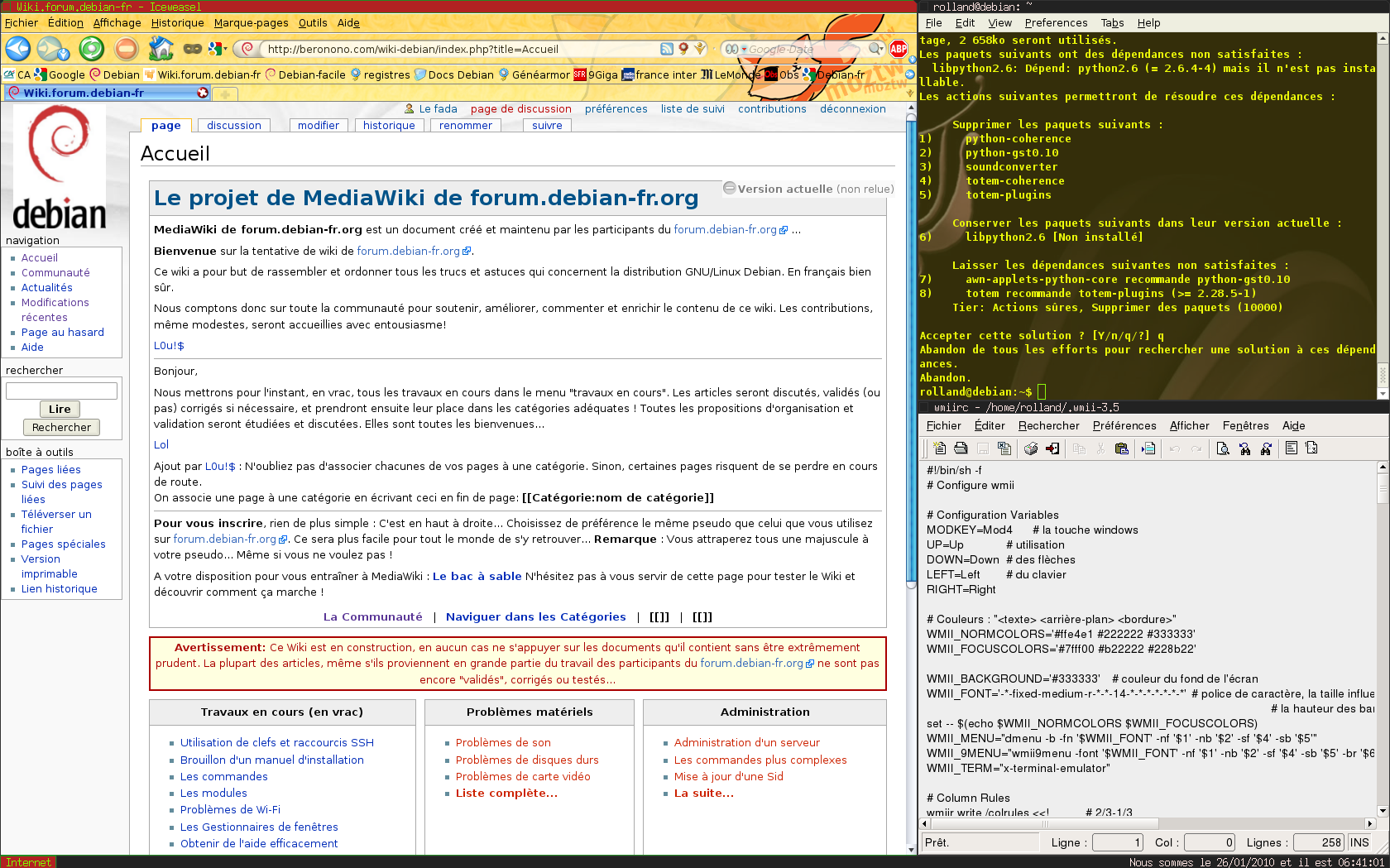1390x868 pixels.
Task: Click Naviguer dans les Catégories link
Action: pyautogui.click(x=535, y=616)
